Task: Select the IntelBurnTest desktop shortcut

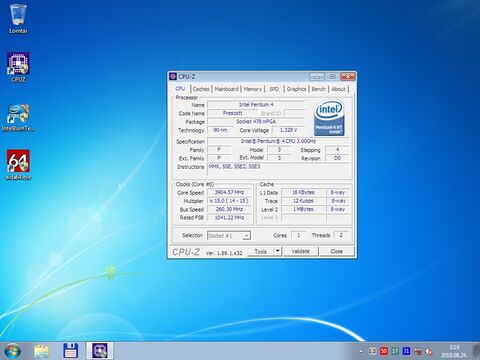Action: click(x=18, y=117)
